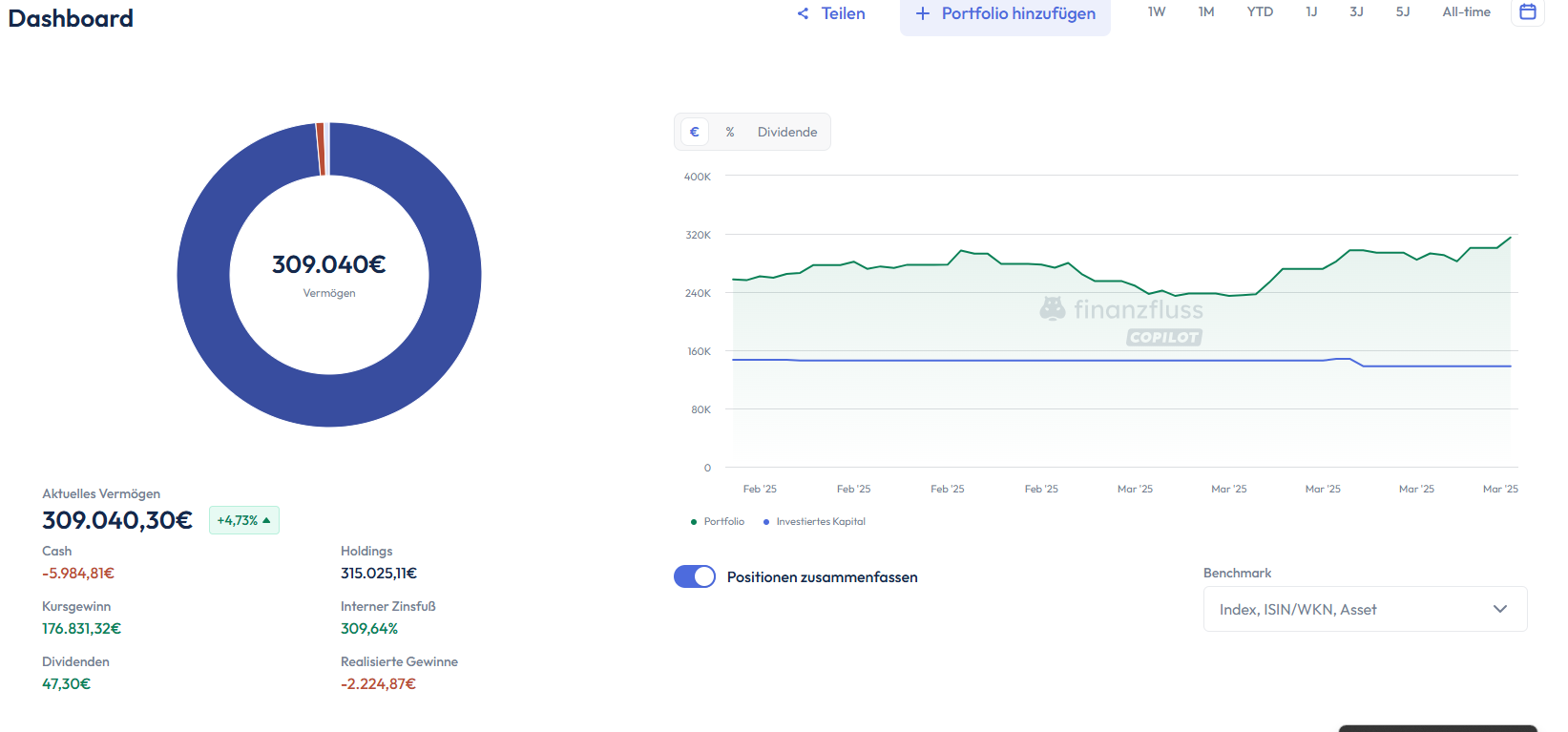This screenshot has height=732, width=1568.
Task: Toggle Positionen zusammenfassen switch
Action: [x=695, y=576]
